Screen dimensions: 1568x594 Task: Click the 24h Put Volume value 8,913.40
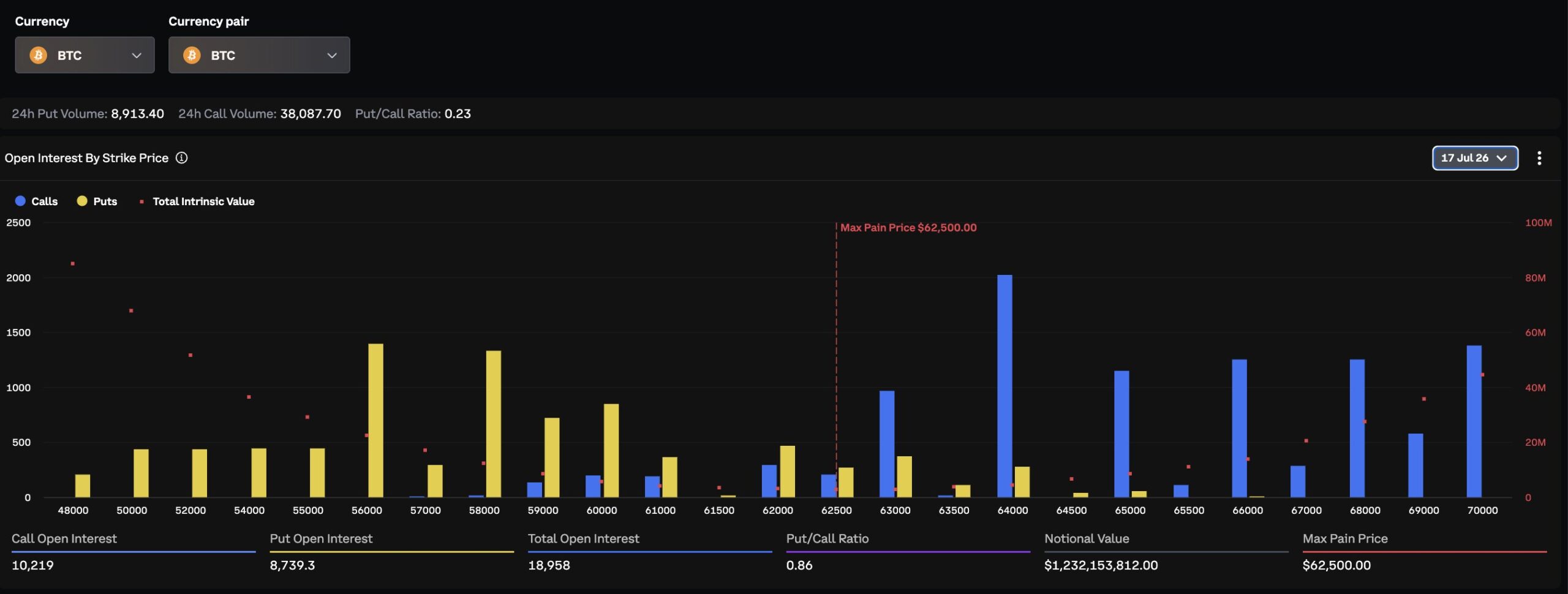click(x=137, y=114)
